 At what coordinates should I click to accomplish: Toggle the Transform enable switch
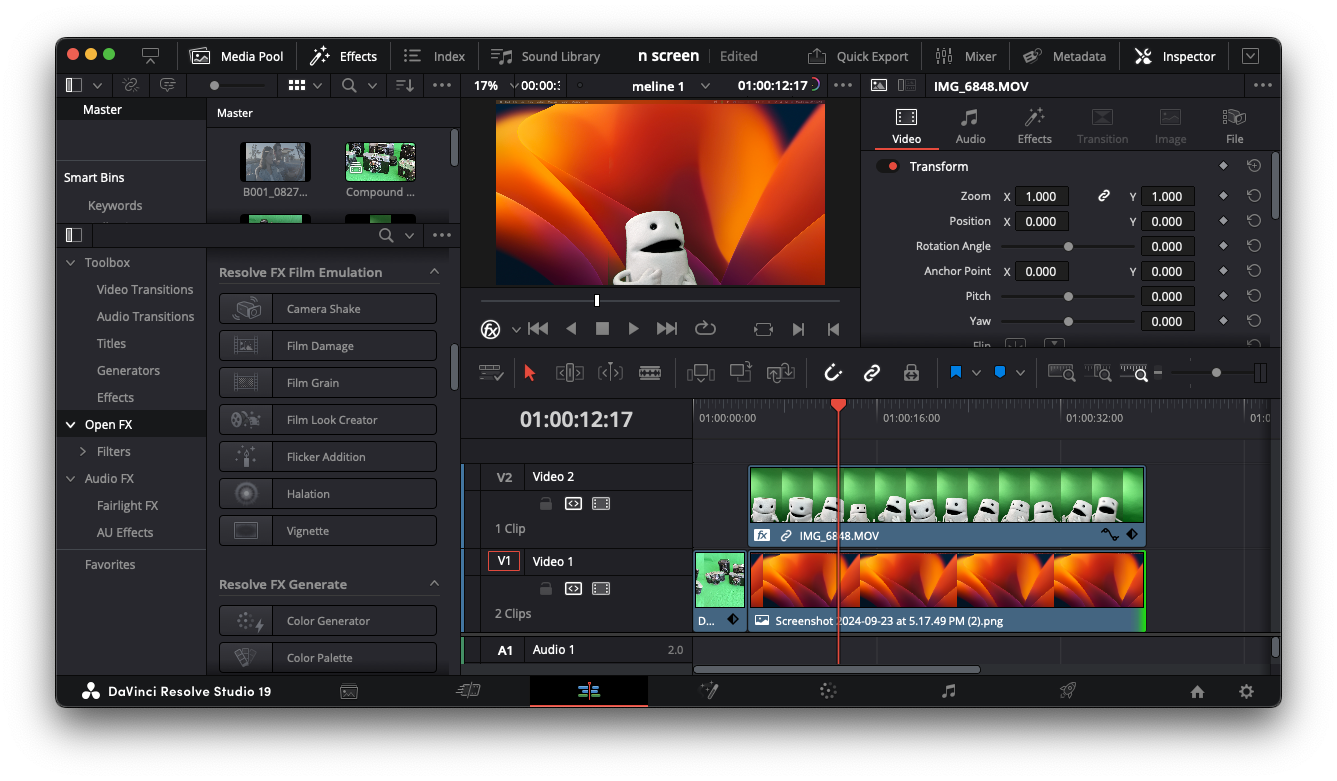pos(888,167)
